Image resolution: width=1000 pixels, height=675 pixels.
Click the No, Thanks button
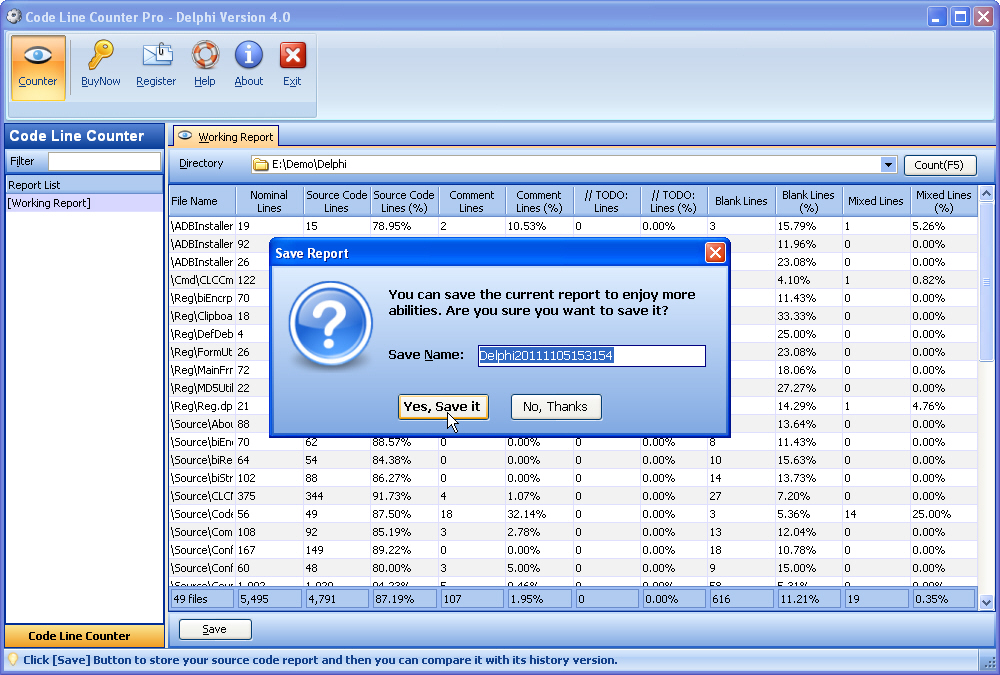click(556, 407)
